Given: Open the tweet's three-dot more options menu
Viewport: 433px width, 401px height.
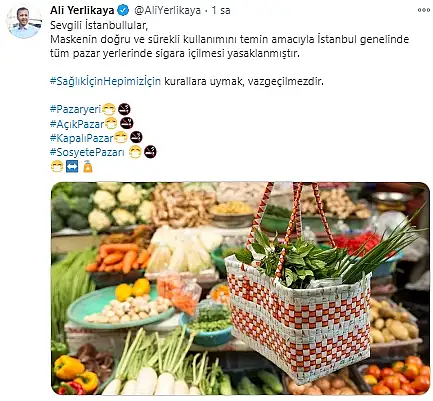Looking at the screenshot, I should pos(424,10).
